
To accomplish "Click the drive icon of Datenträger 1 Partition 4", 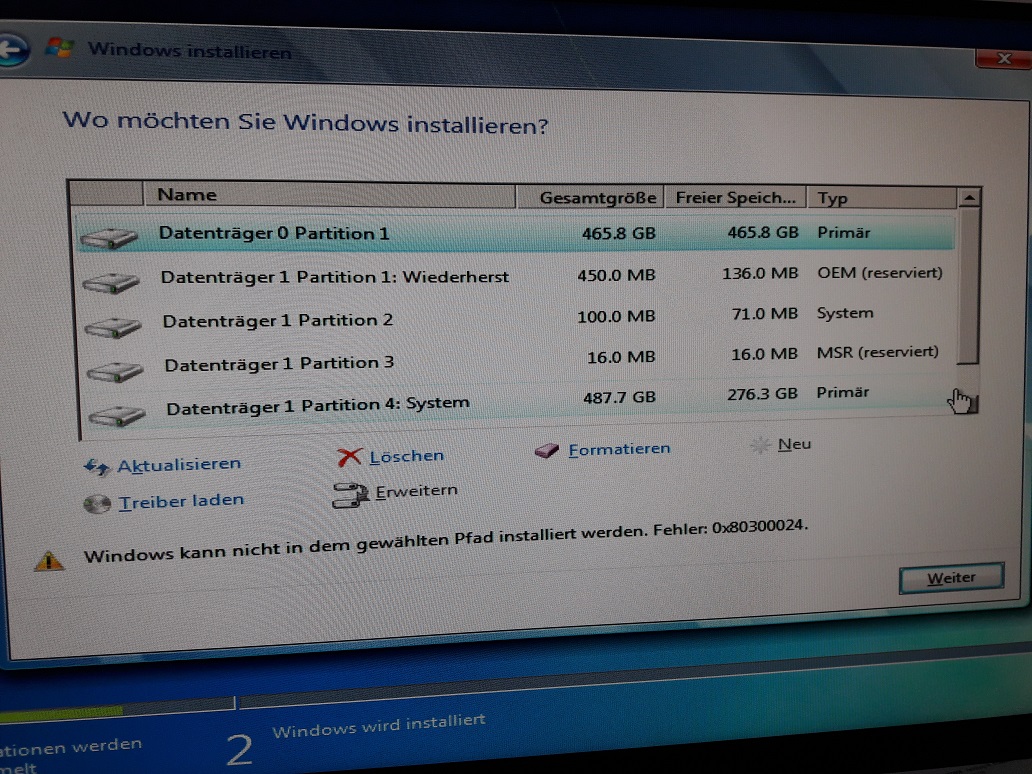I will click(x=117, y=415).
